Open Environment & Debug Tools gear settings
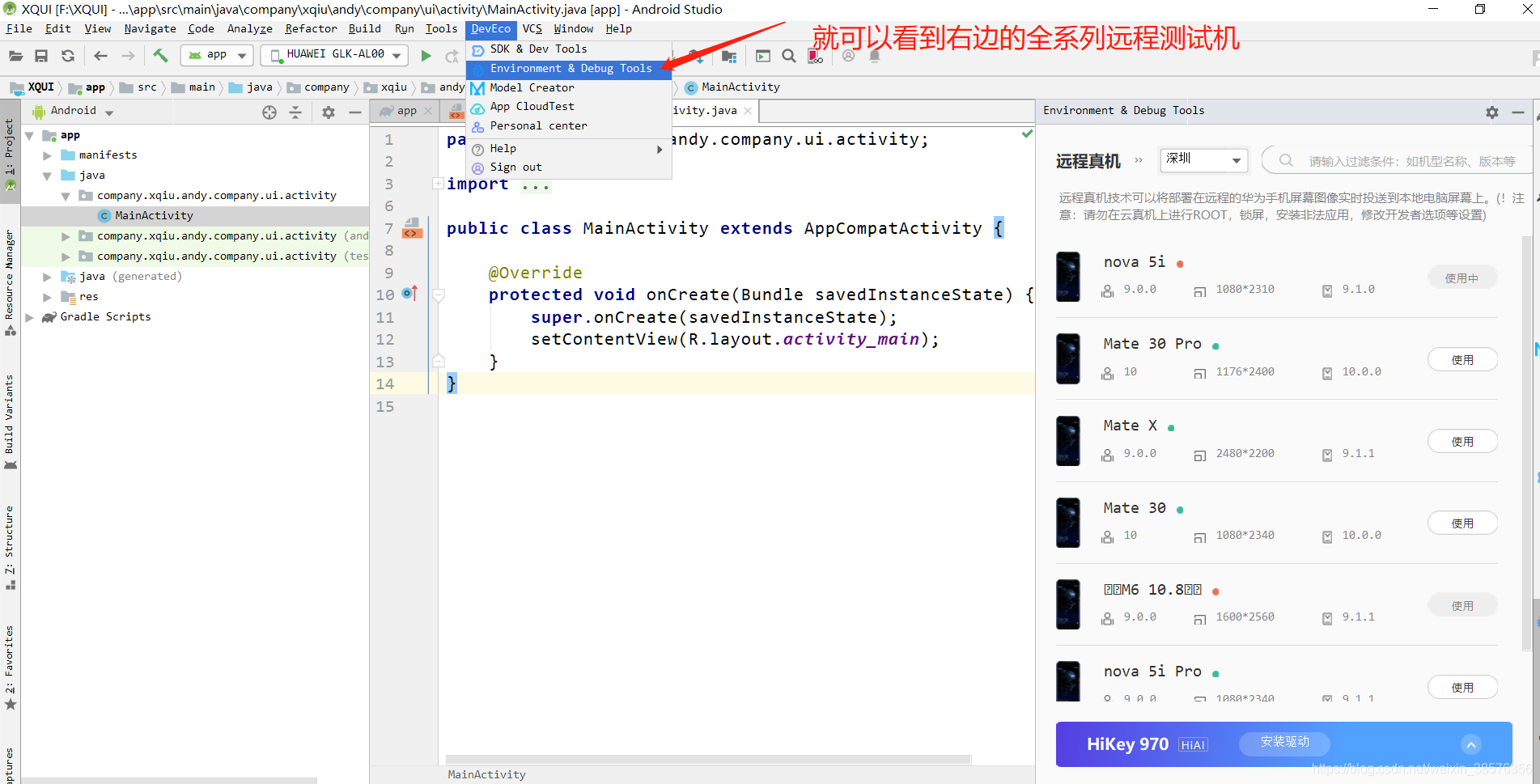This screenshot has height=784, width=1540. pos(1492,112)
